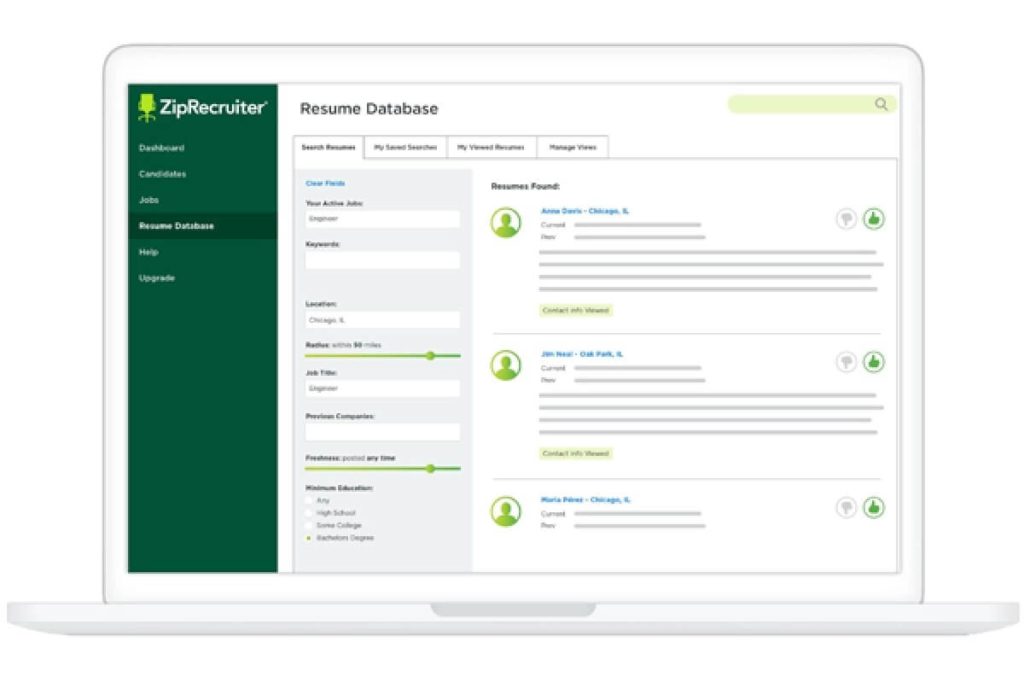Screen dimensions: 1024x683
Task: Choose High School as minimum education
Action: pyautogui.click(x=308, y=512)
